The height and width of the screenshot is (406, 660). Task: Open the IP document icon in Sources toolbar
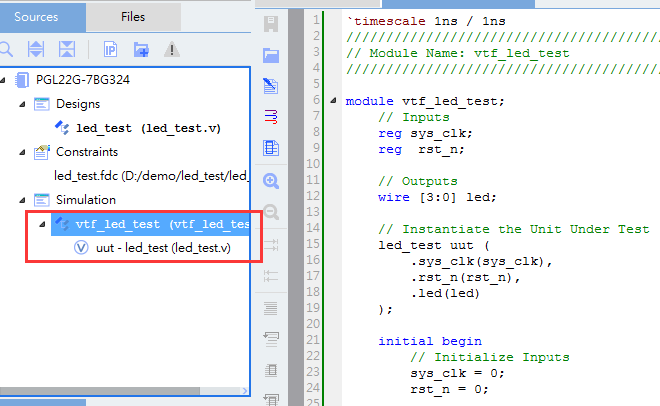pyautogui.click(x=110, y=50)
